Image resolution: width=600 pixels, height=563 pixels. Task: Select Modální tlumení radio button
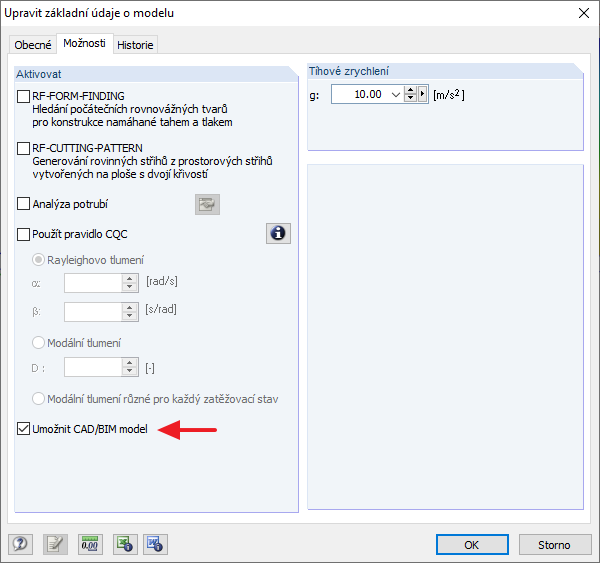38,343
